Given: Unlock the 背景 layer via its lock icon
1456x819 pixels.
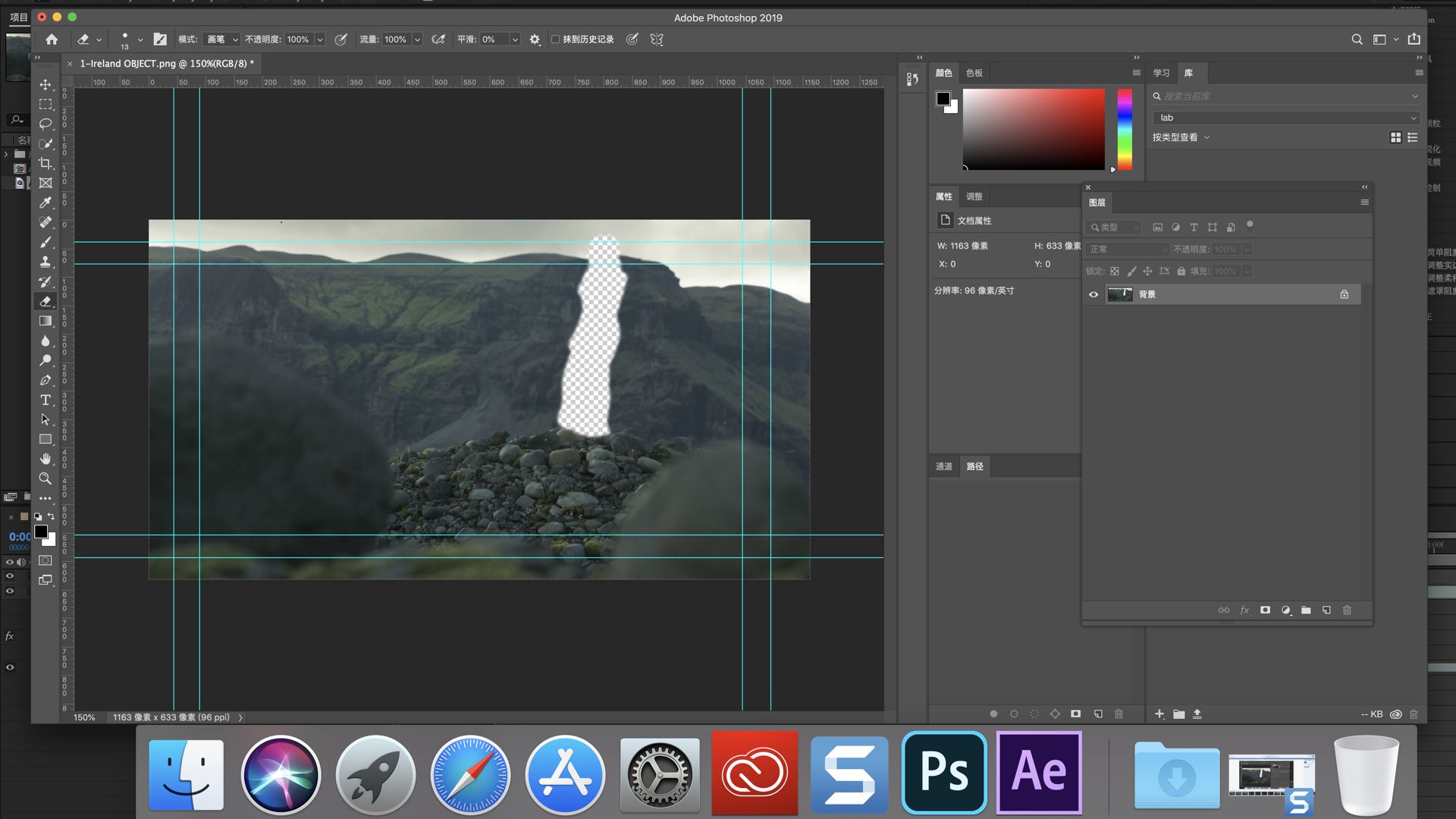Looking at the screenshot, I should pyautogui.click(x=1343, y=294).
